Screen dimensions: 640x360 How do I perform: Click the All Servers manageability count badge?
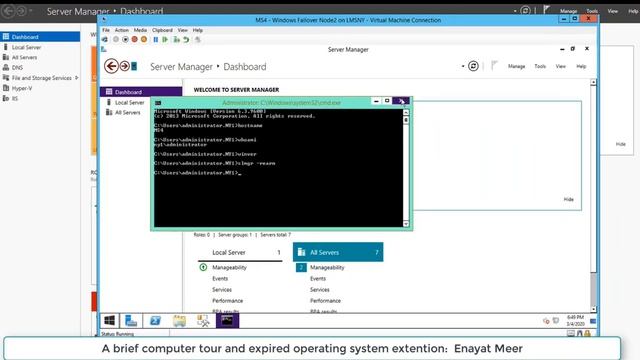click(301, 267)
